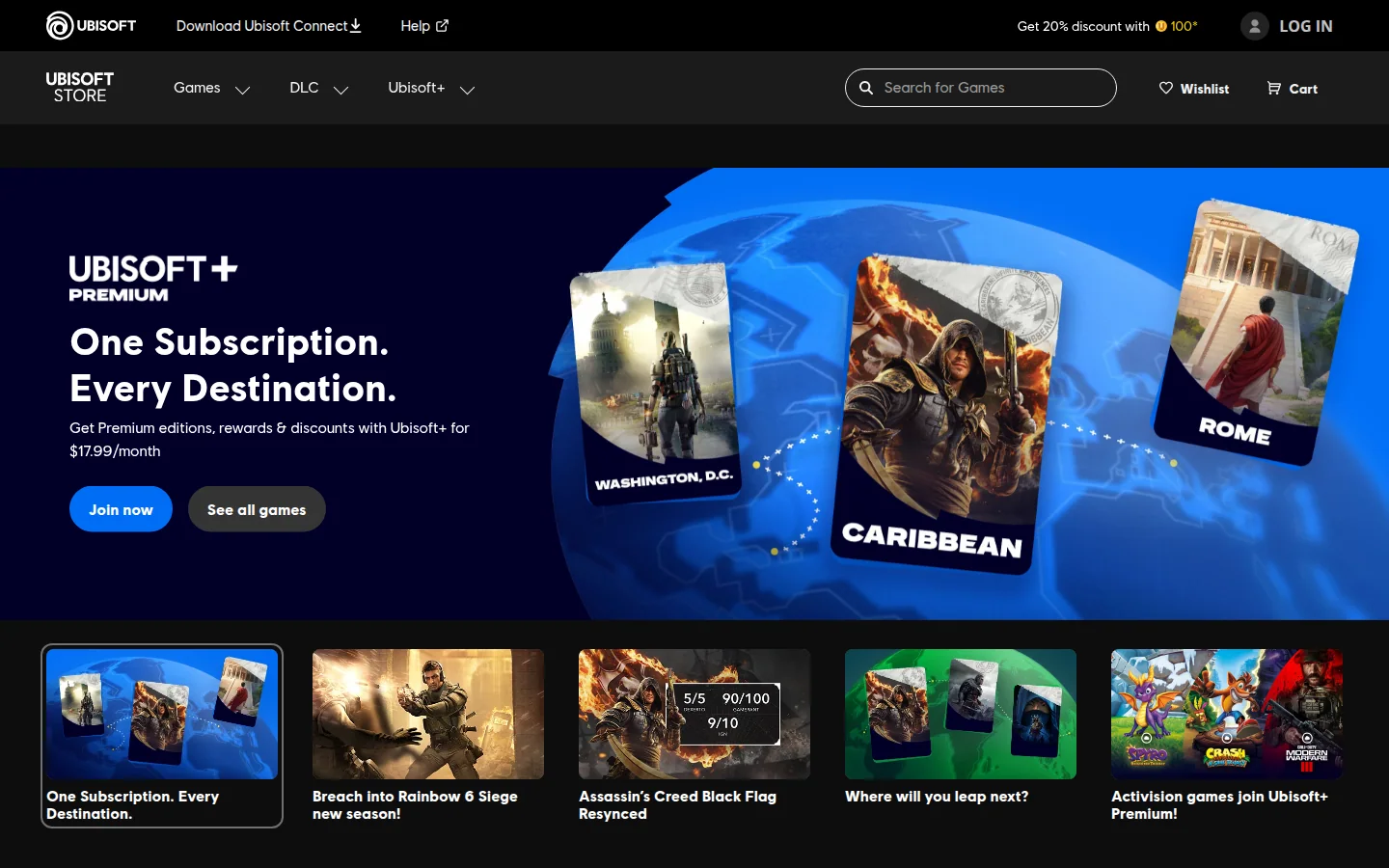
Task: Click Download Ubisoft Connect link
Action: [x=268, y=25]
